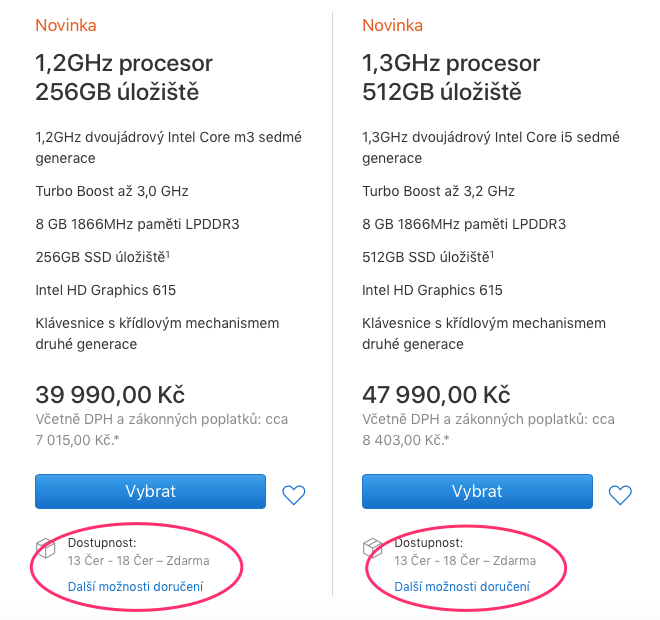Viewport: 660px width, 620px height.
Task: Open Další možnosti doručení for the 256GB model
Action: (135, 586)
